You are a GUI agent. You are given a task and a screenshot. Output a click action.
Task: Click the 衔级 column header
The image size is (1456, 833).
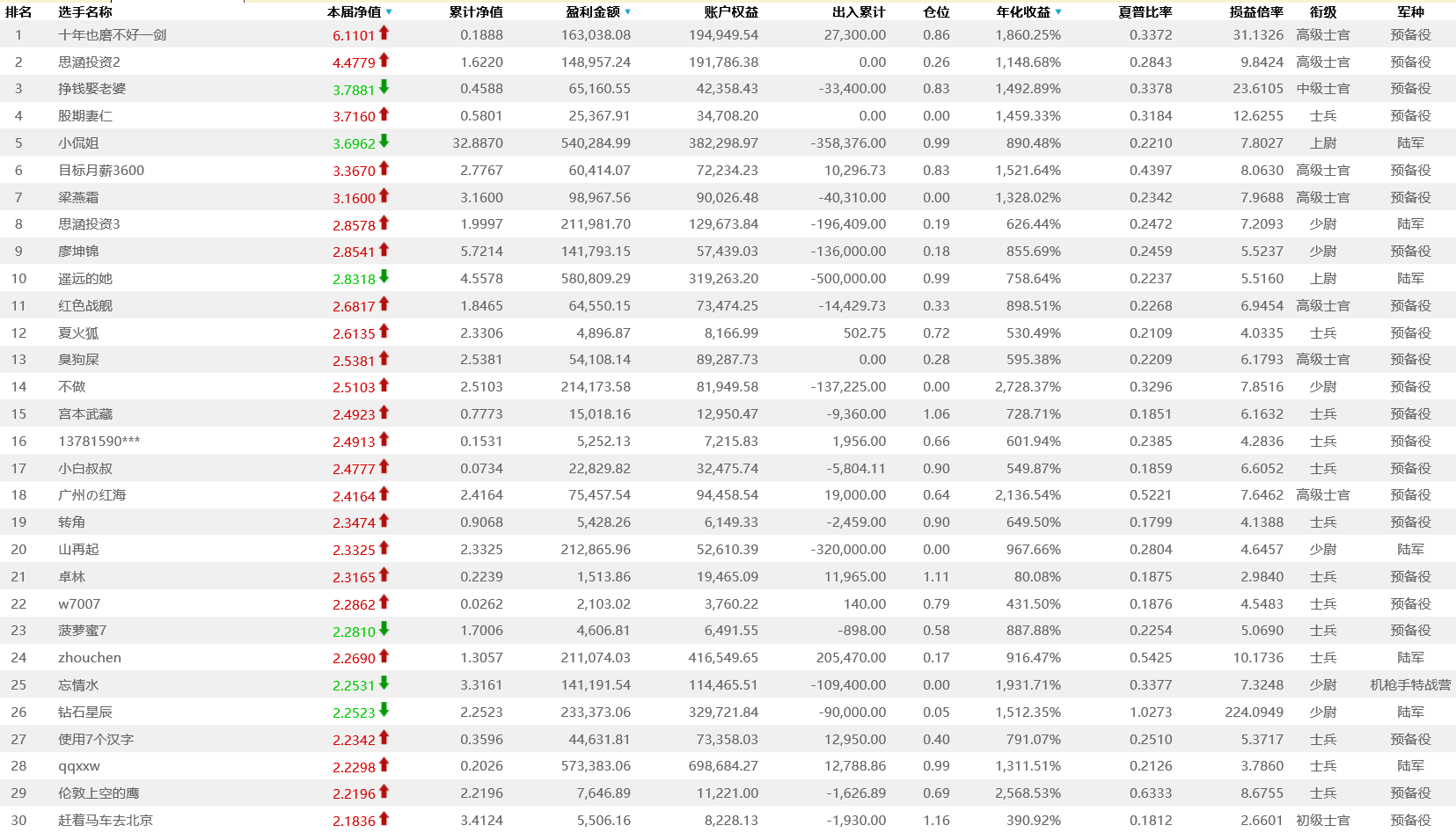[x=1323, y=12]
